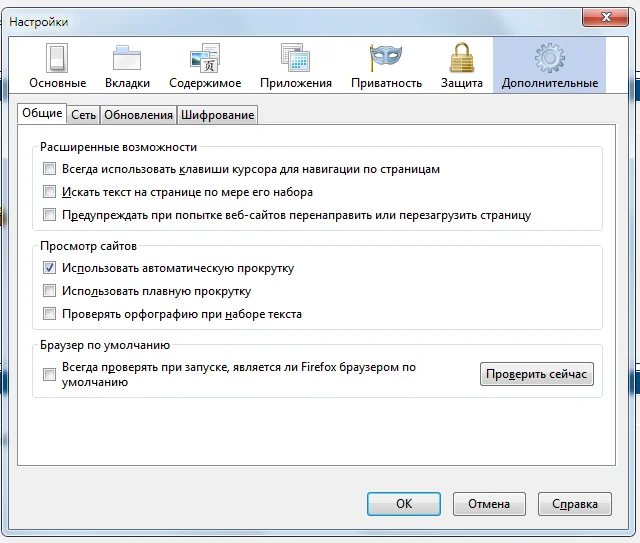
Task: Open the Приватность mask icon
Action: (x=386, y=59)
